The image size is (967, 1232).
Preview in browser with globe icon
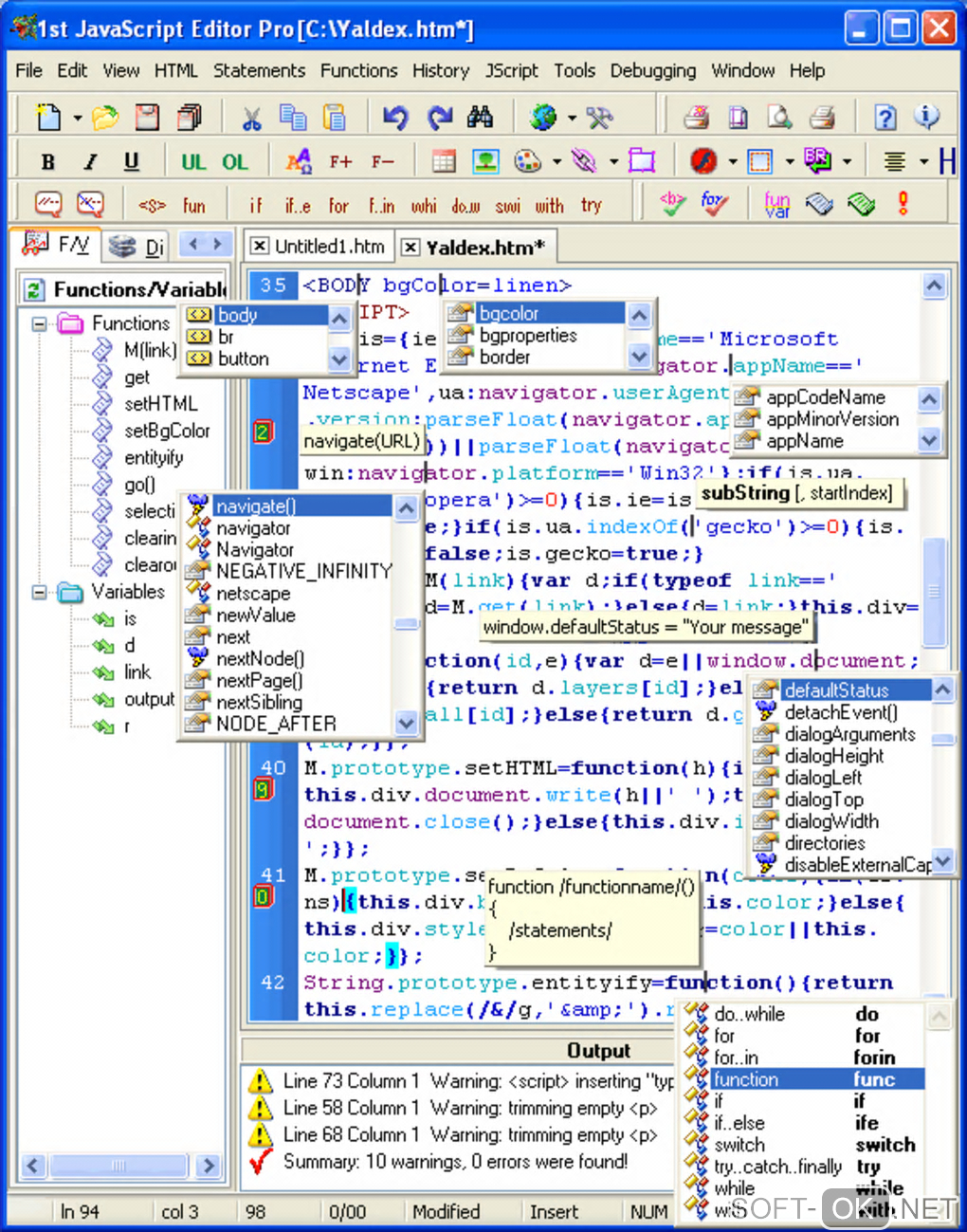click(x=543, y=117)
